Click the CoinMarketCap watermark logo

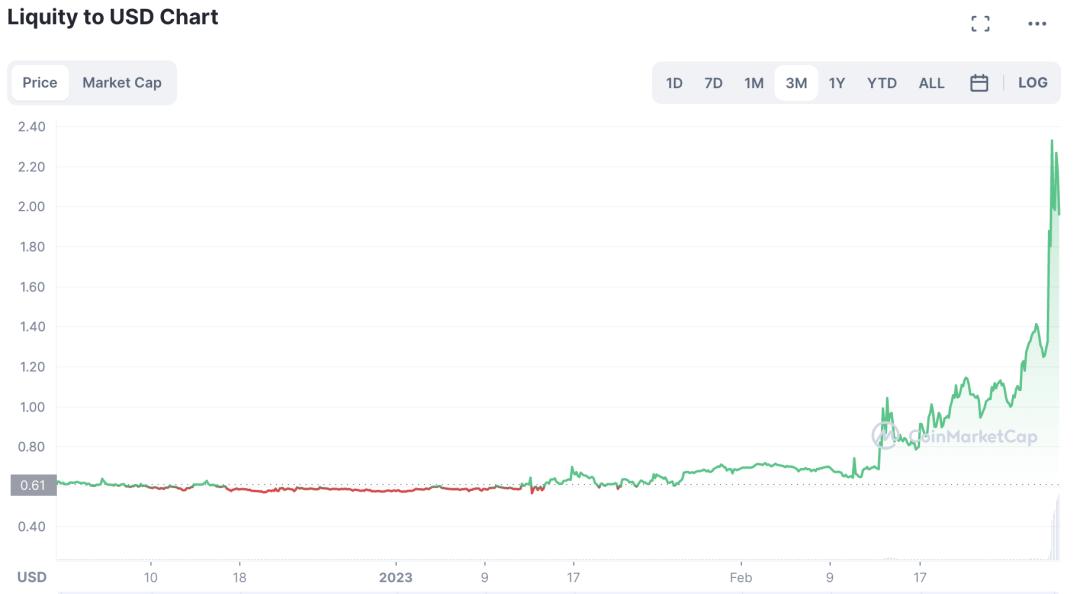pyautogui.click(x=954, y=436)
